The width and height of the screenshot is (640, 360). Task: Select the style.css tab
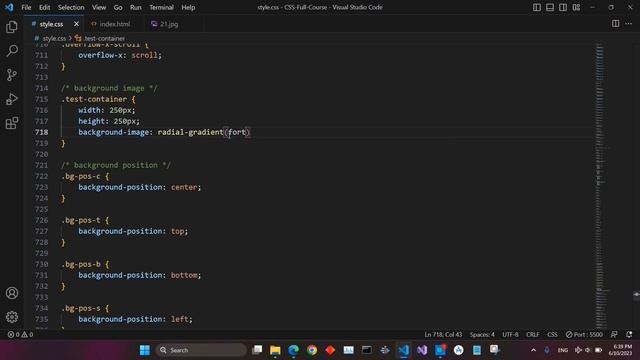point(51,24)
